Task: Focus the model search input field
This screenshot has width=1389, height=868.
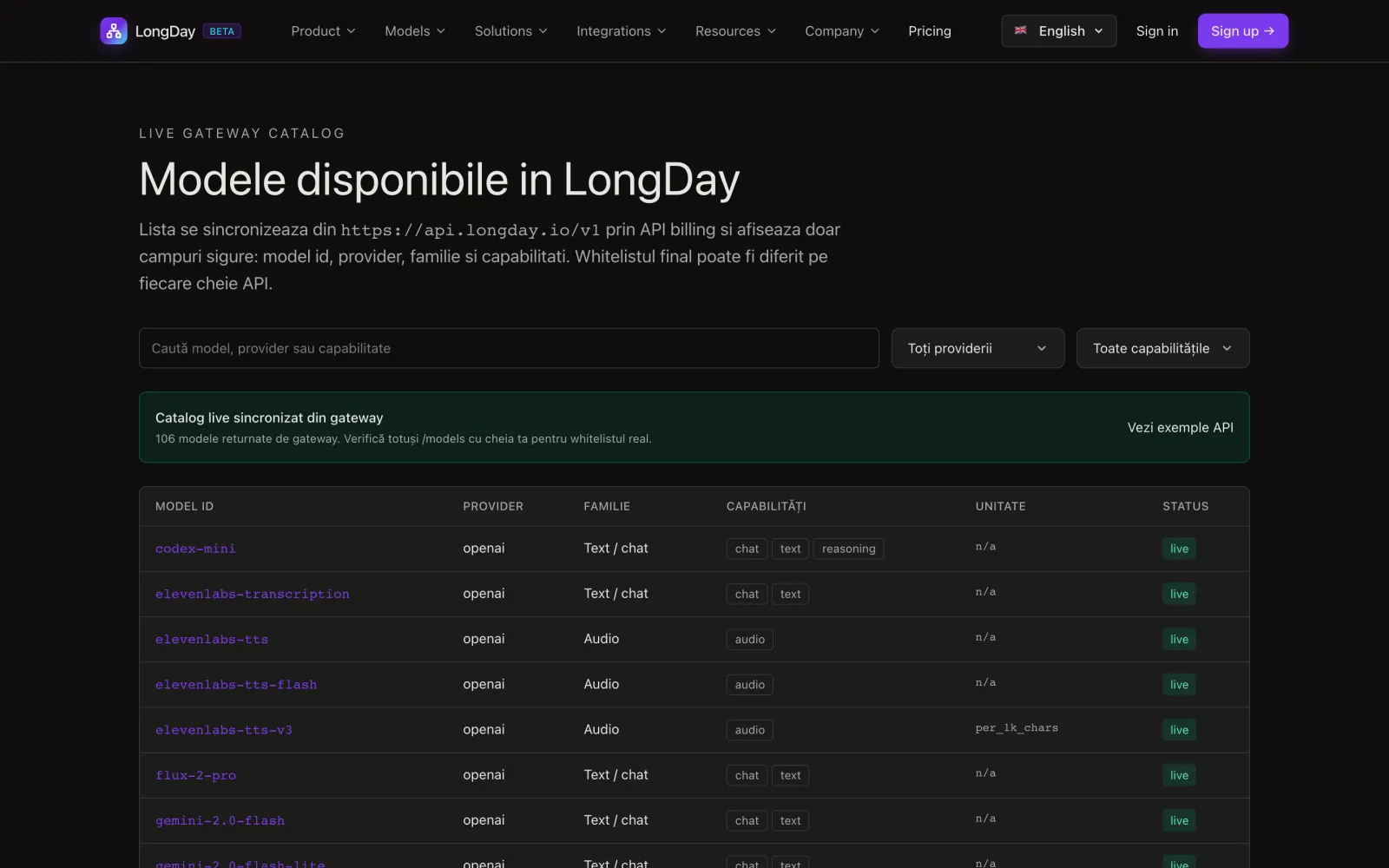Action: 509,348
